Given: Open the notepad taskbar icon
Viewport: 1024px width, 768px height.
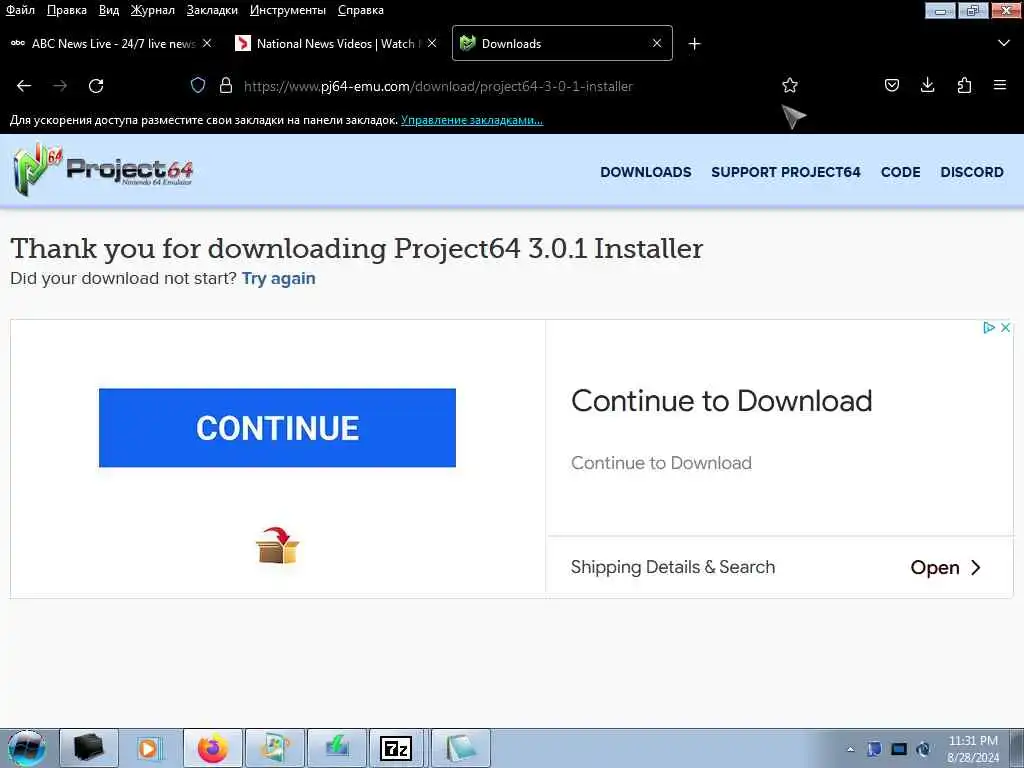Looking at the screenshot, I should click(x=460, y=748).
